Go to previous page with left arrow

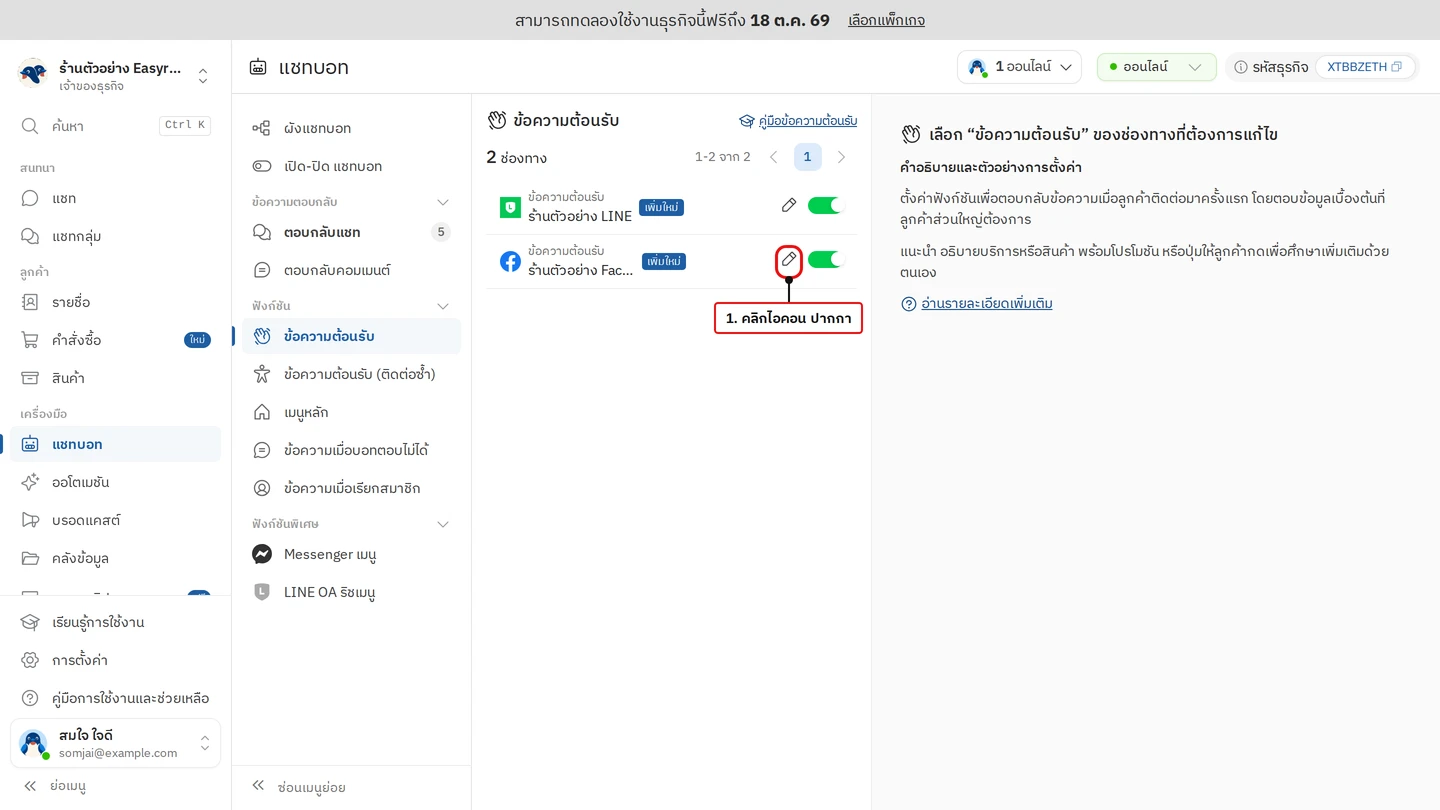coord(773,157)
